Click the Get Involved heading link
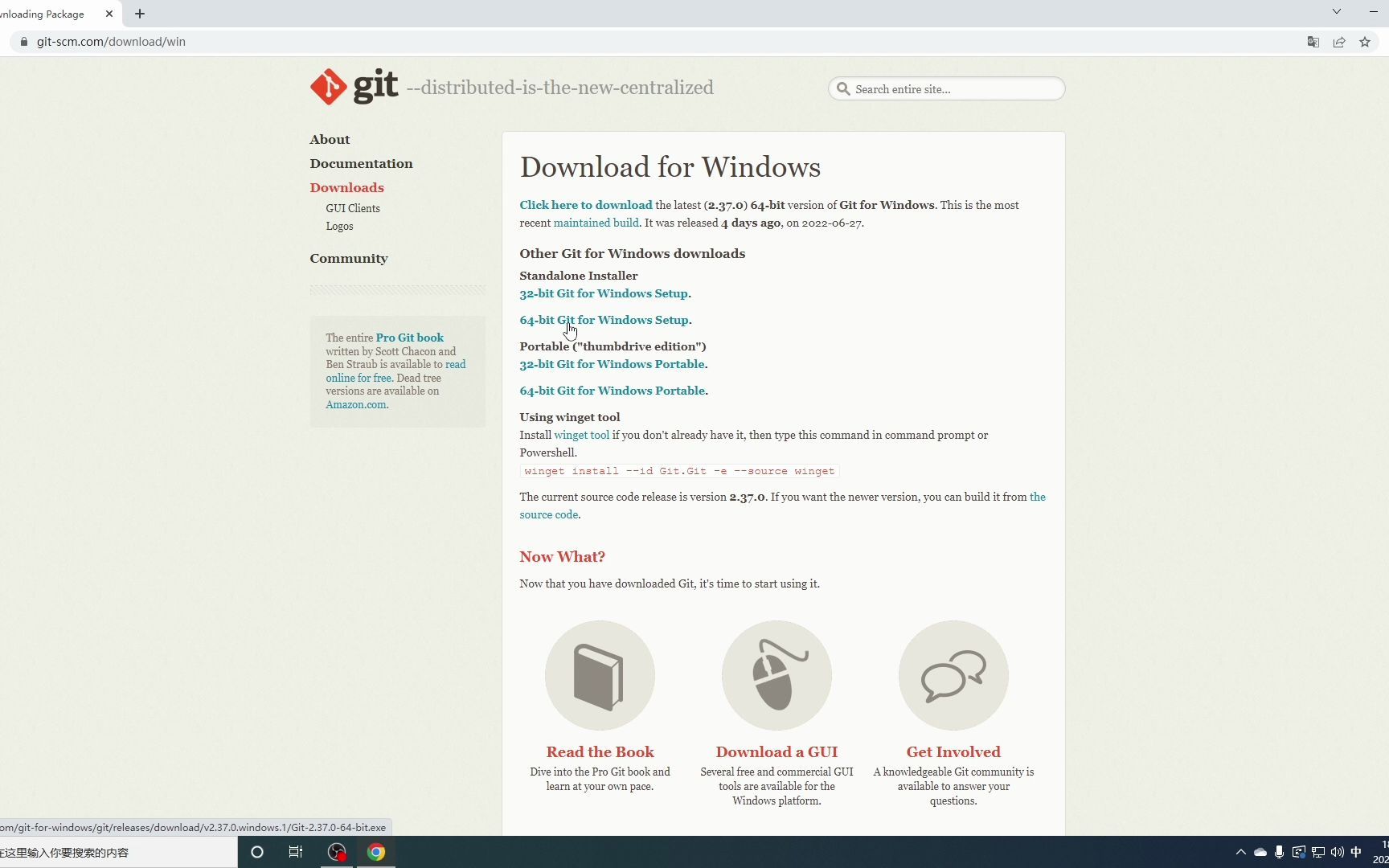 953,752
